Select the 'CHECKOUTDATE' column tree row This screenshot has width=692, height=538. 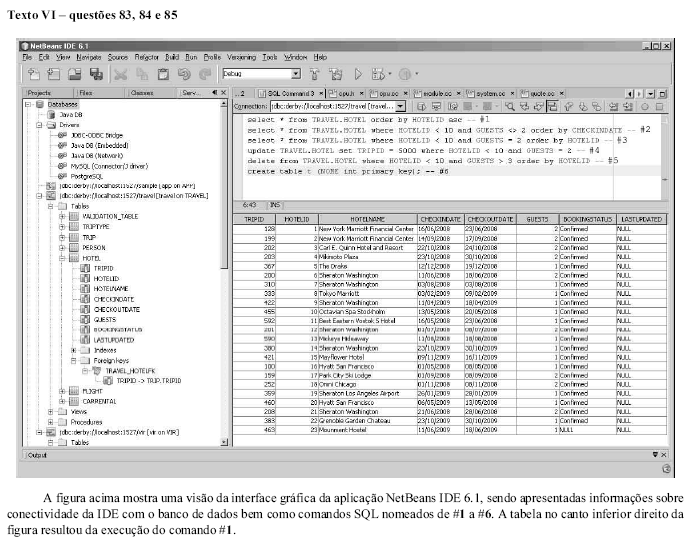(110, 309)
